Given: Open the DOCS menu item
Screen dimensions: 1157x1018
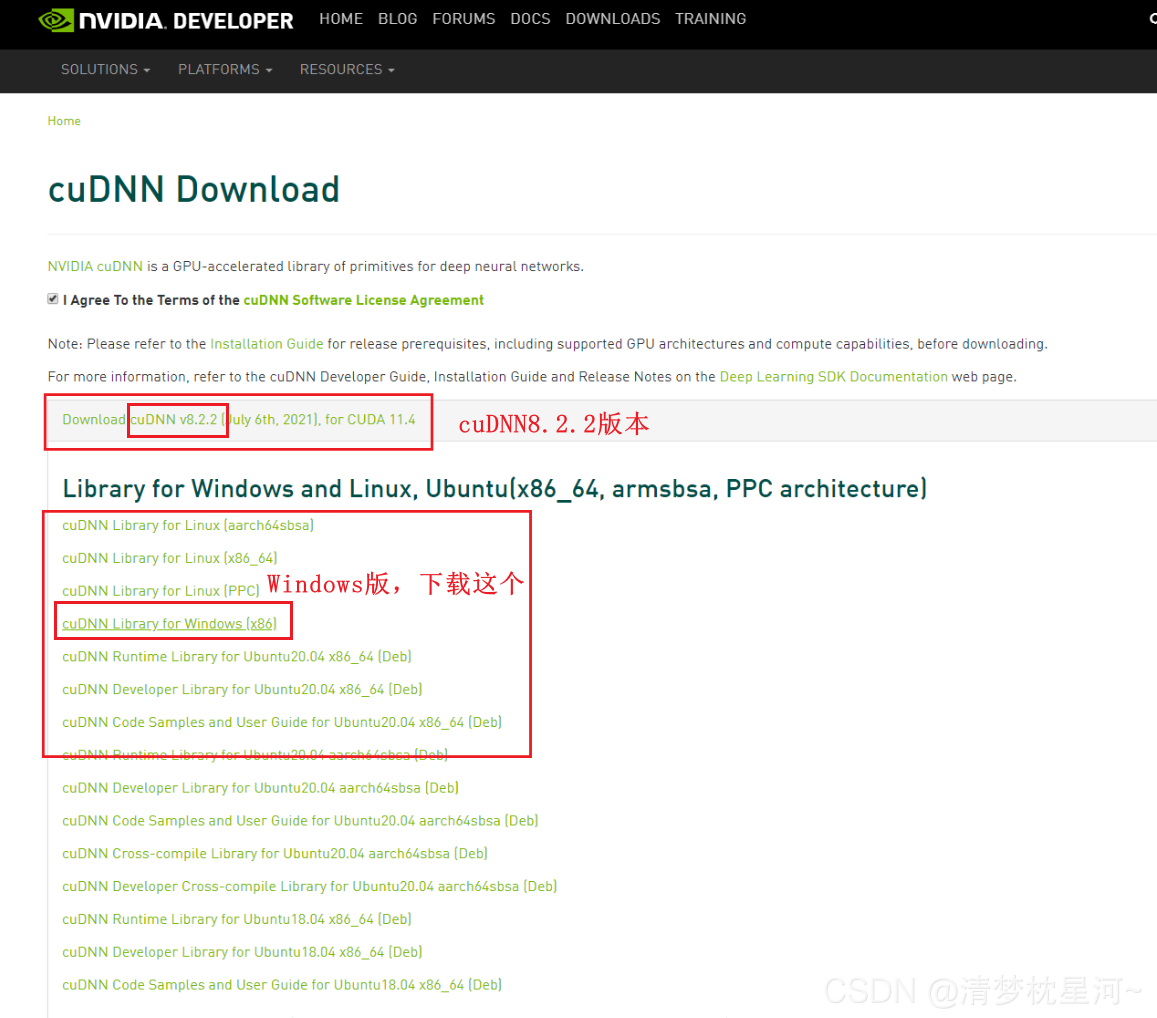Looking at the screenshot, I should coord(530,19).
